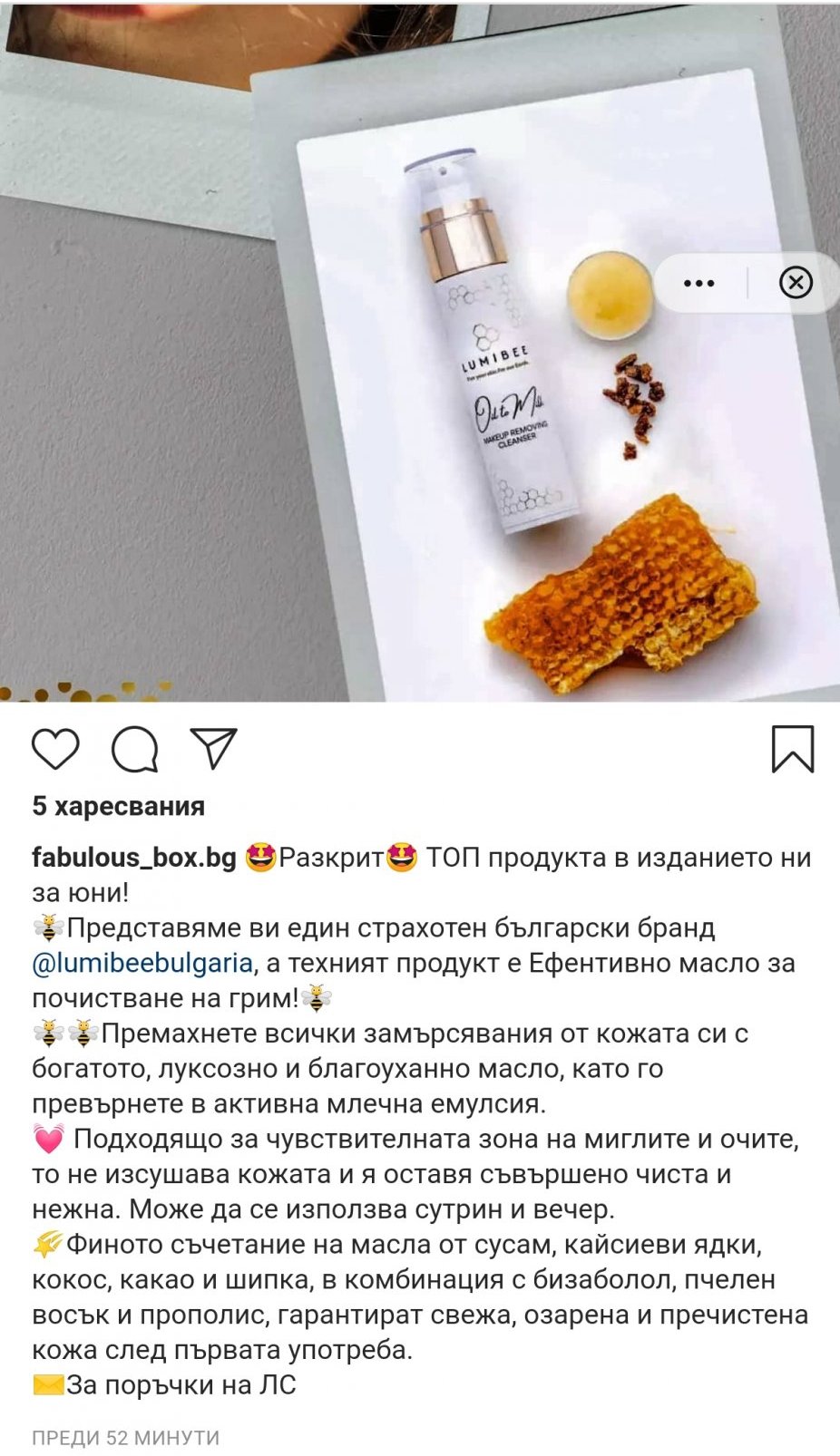Share post using paper plane icon
The width and height of the screenshot is (840, 1456).
pyautogui.click(x=214, y=749)
